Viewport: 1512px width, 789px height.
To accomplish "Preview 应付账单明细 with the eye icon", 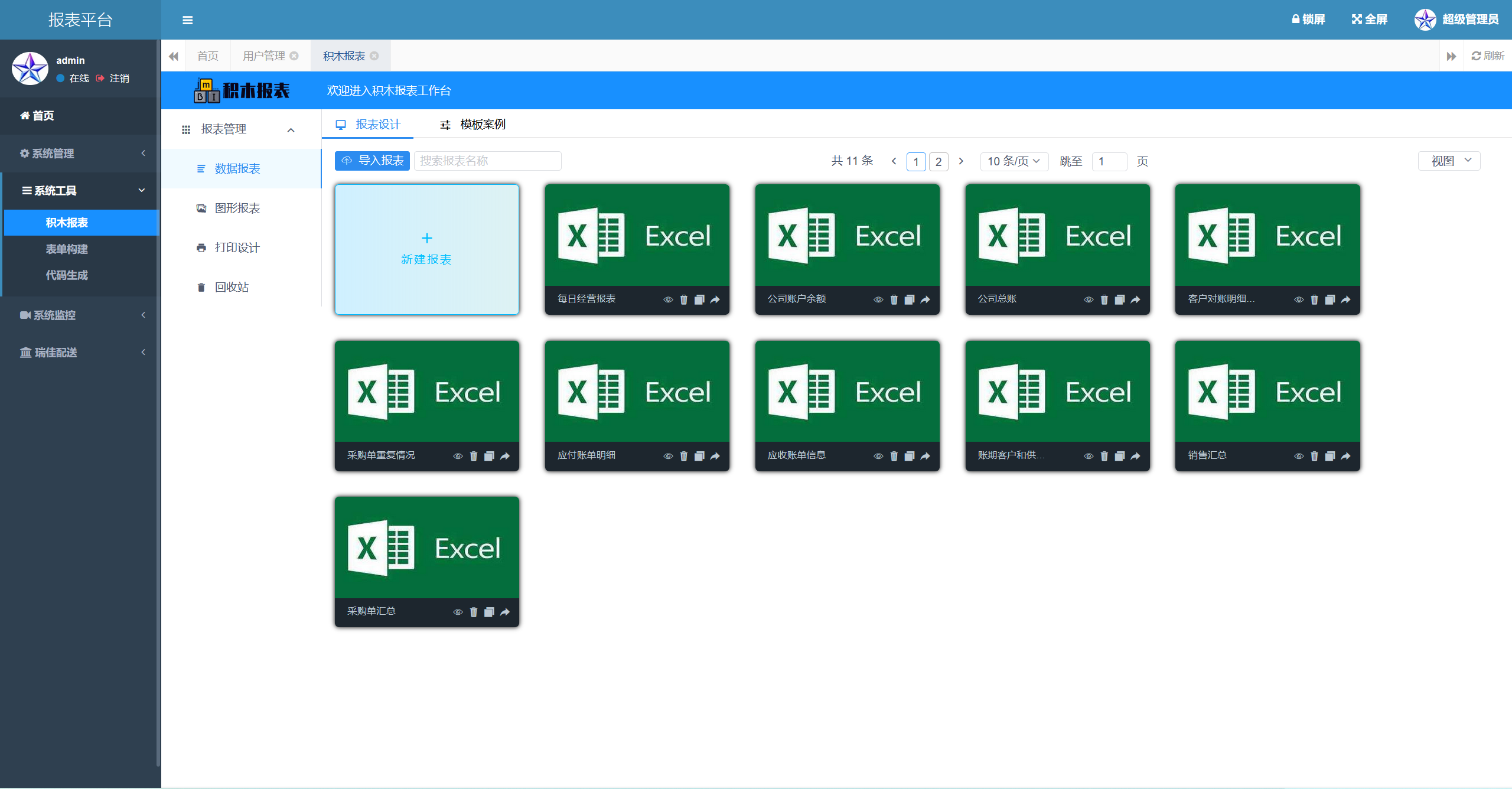I will click(x=668, y=456).
